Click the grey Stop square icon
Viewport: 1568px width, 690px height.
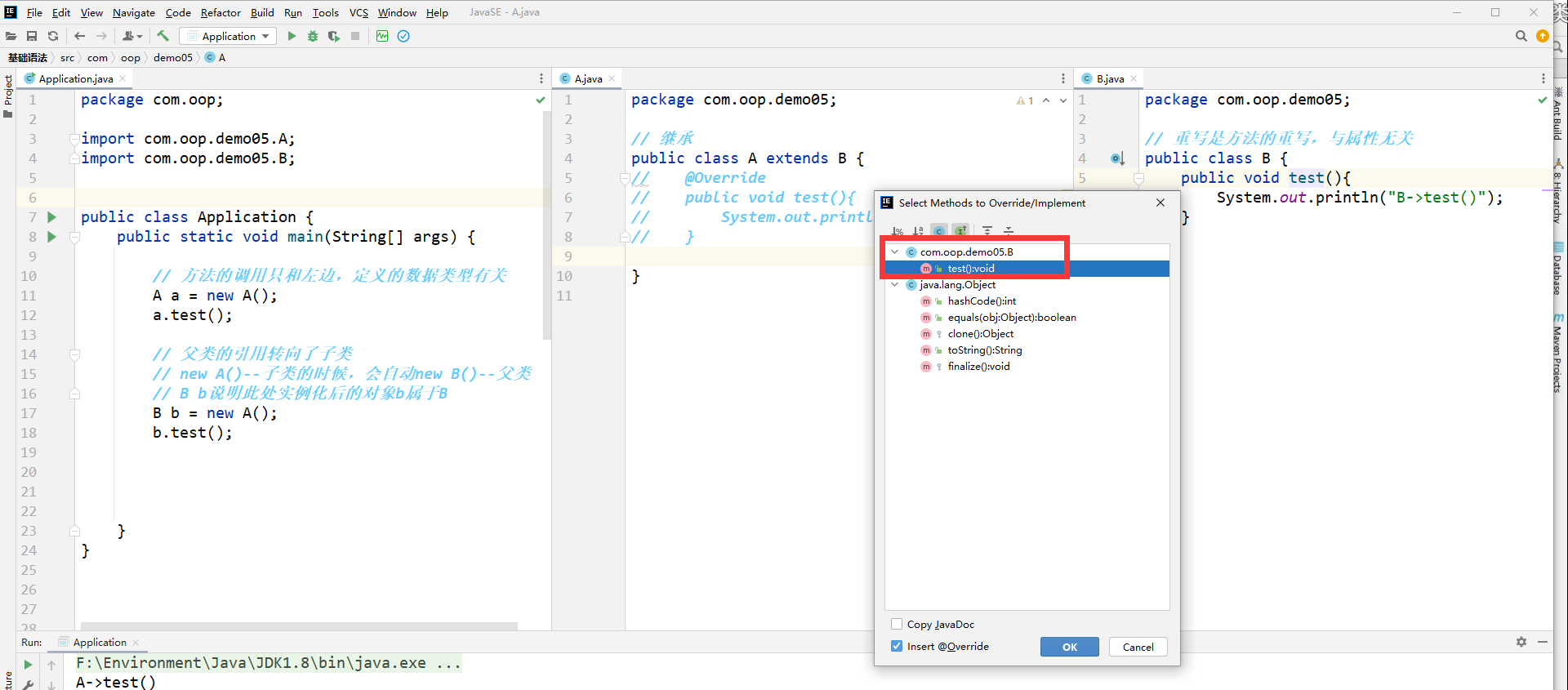pyautogui.click(x=355, y=36)
